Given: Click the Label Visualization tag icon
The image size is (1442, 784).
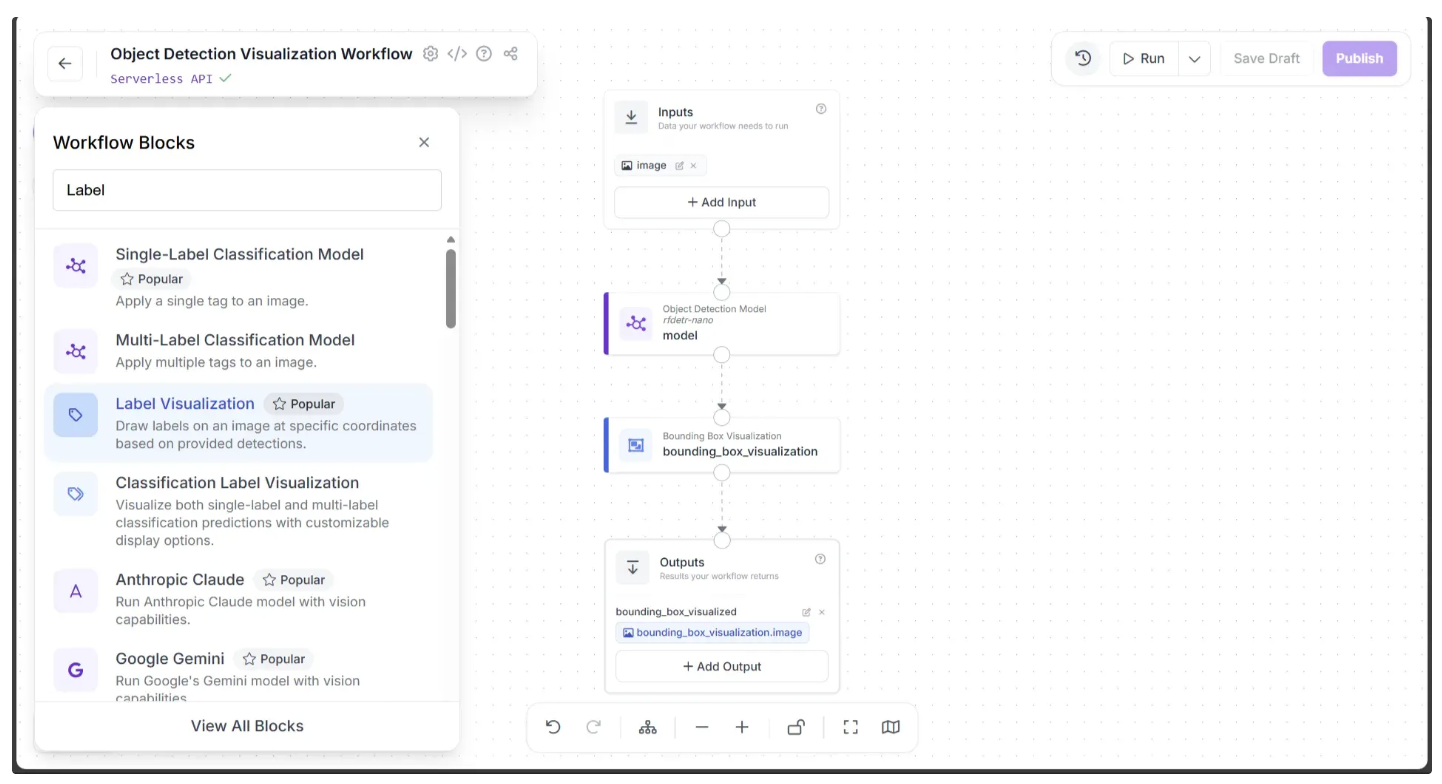Looking at the screenshot, I should pos(76,415).
